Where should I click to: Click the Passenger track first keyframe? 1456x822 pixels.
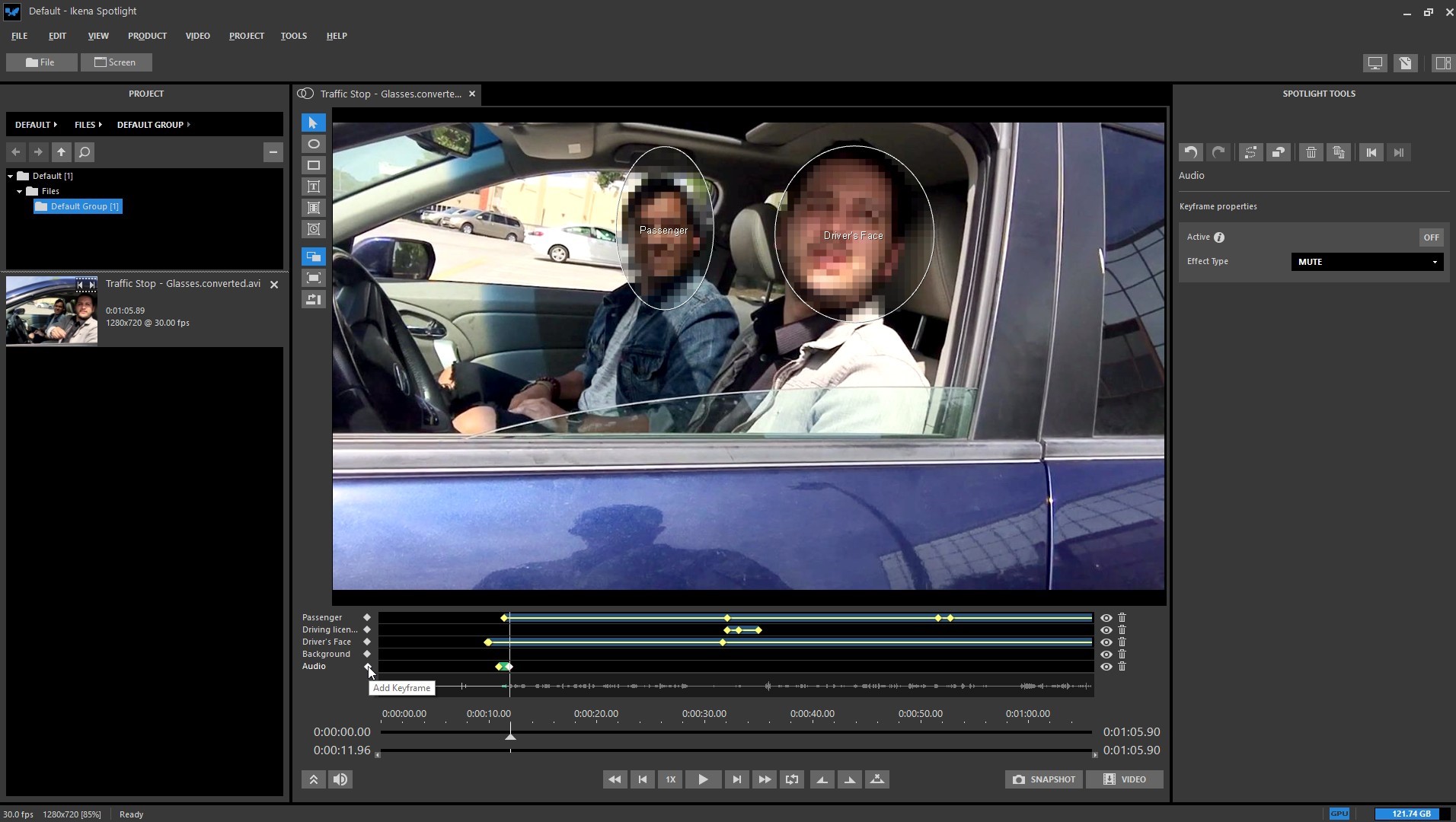(x=503, y=618)
